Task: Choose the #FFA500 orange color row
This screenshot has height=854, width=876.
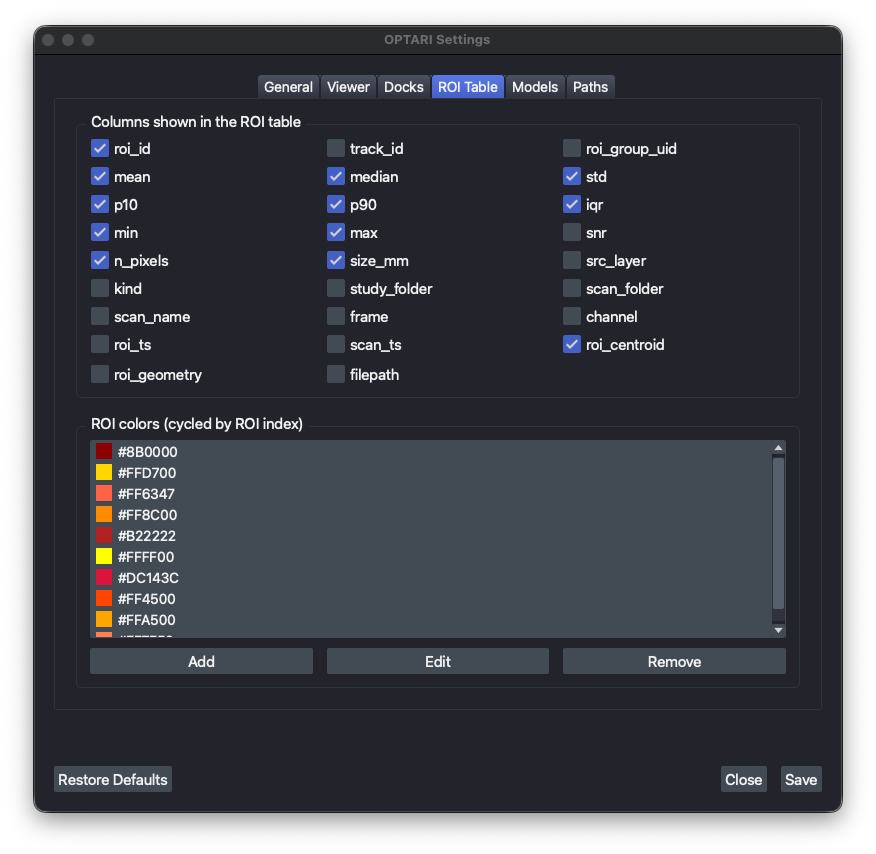Action: coord(431,619)
